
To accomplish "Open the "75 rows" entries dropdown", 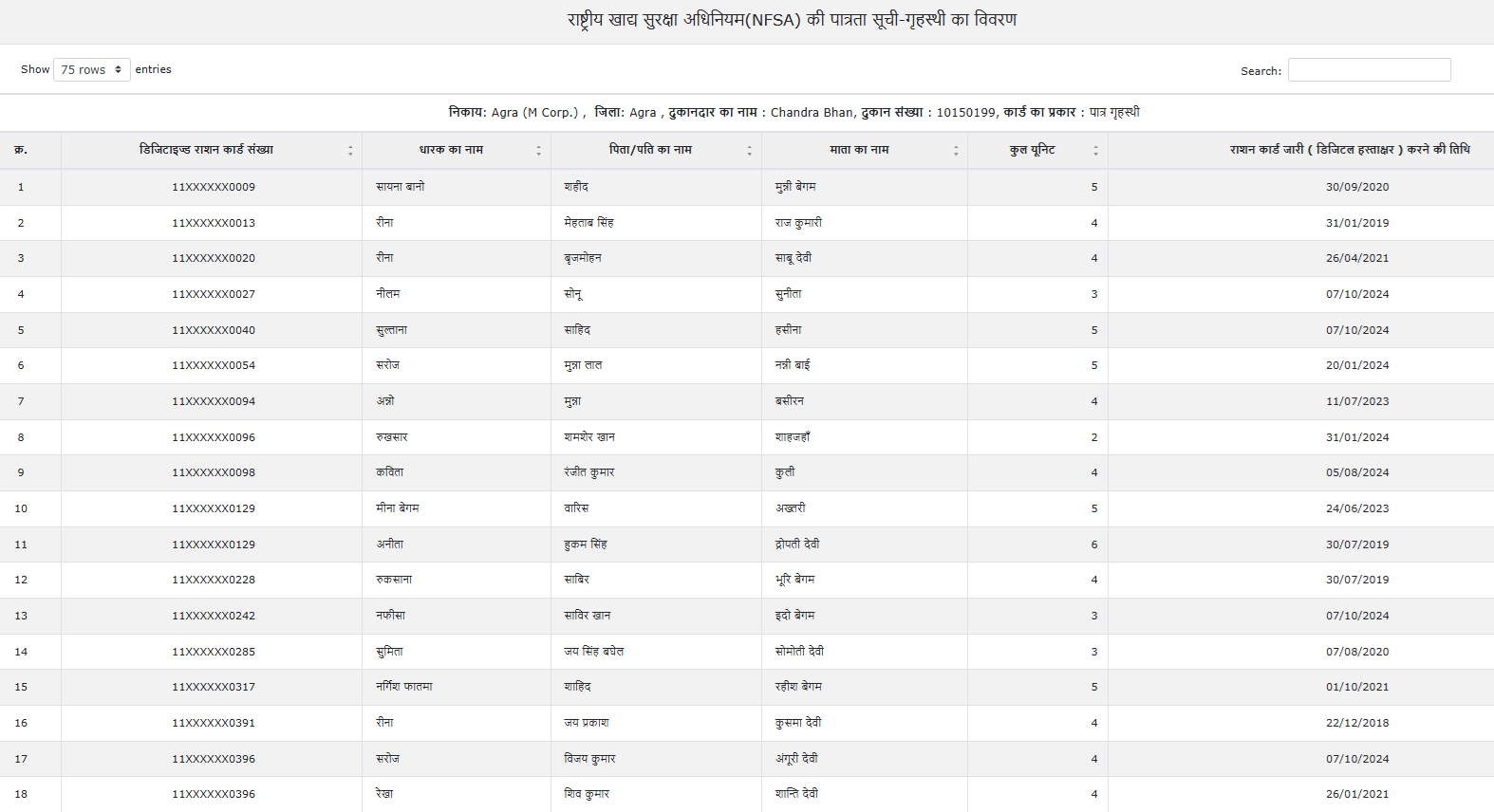I will [92, 69].
